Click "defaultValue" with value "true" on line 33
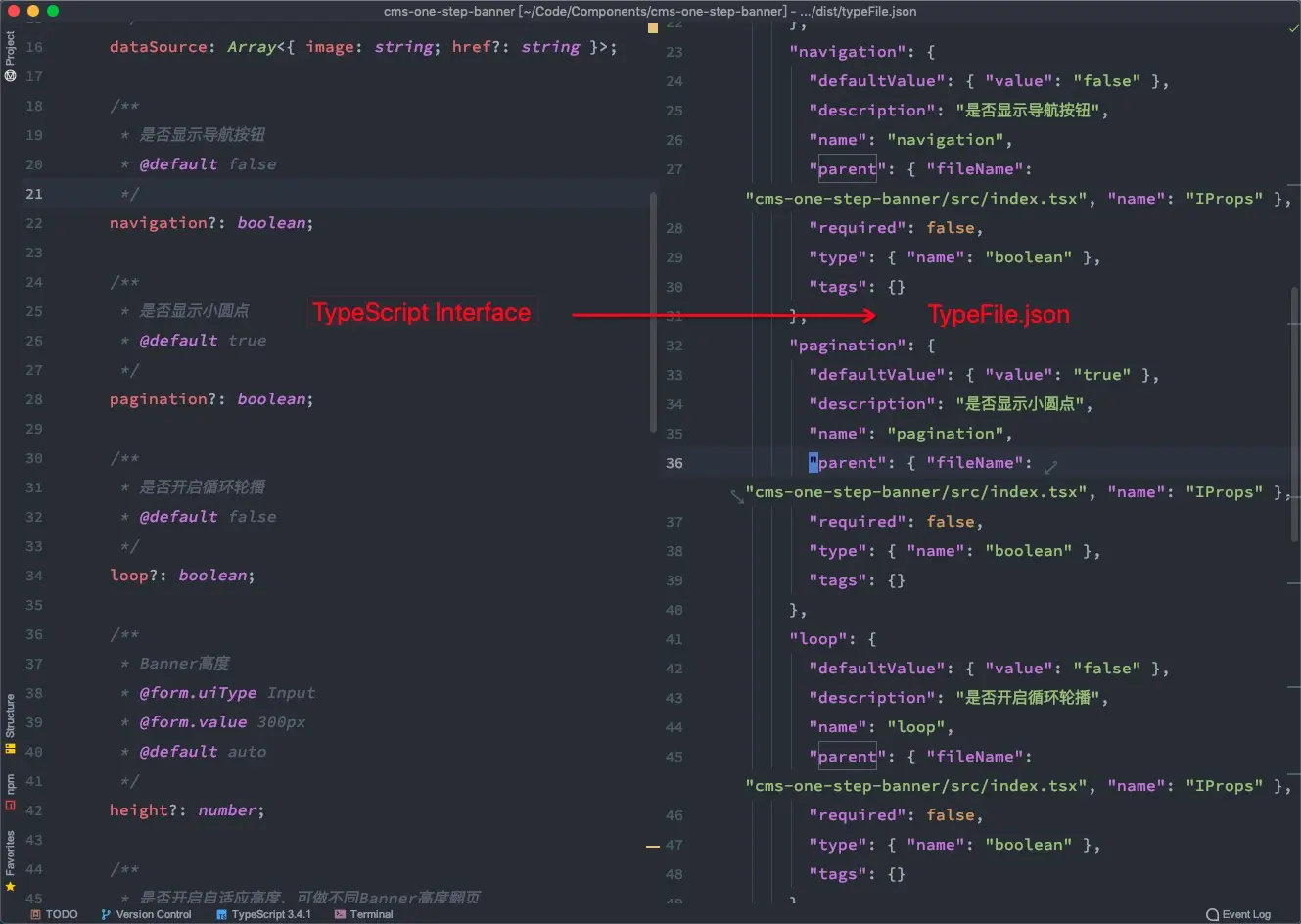Viewport: 1301px width, 924px height. point(984,375)
